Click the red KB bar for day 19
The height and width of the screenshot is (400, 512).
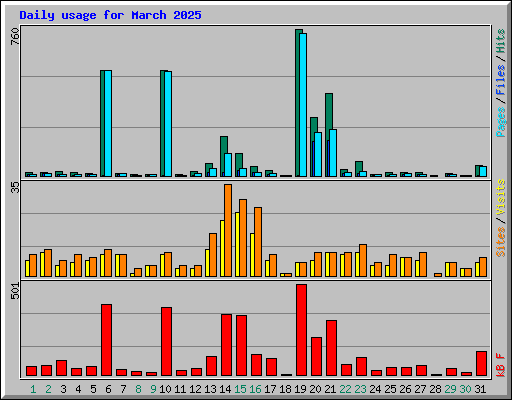[x=301, y=330]
